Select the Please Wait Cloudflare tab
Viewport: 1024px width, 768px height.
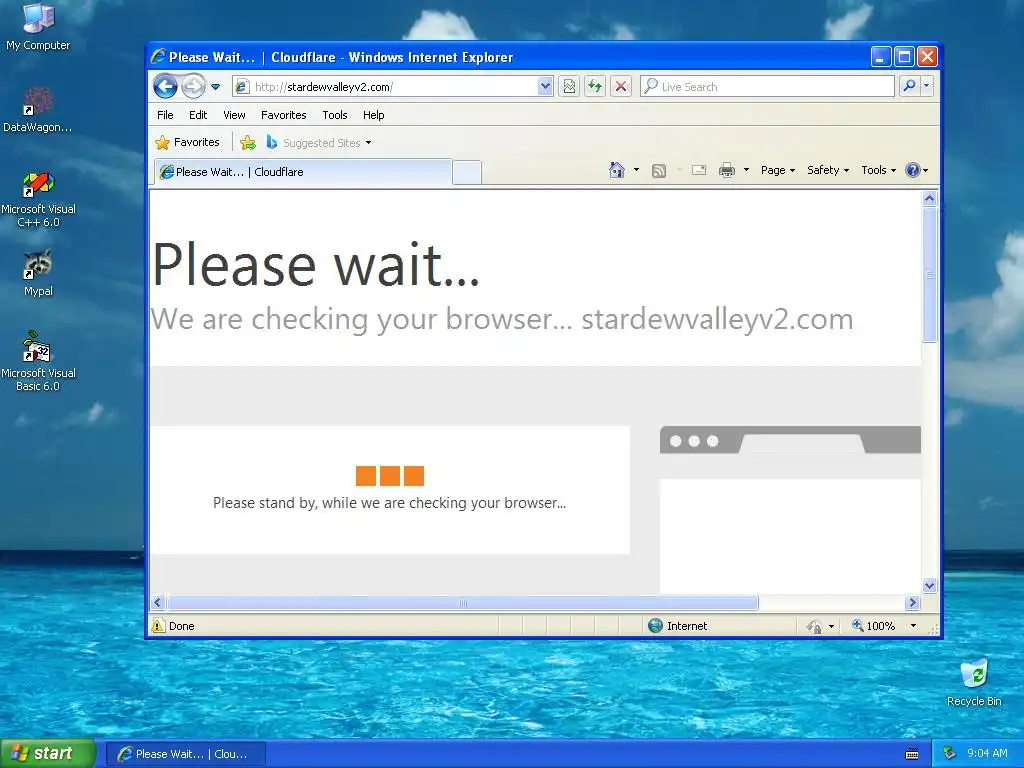point(302,172)
